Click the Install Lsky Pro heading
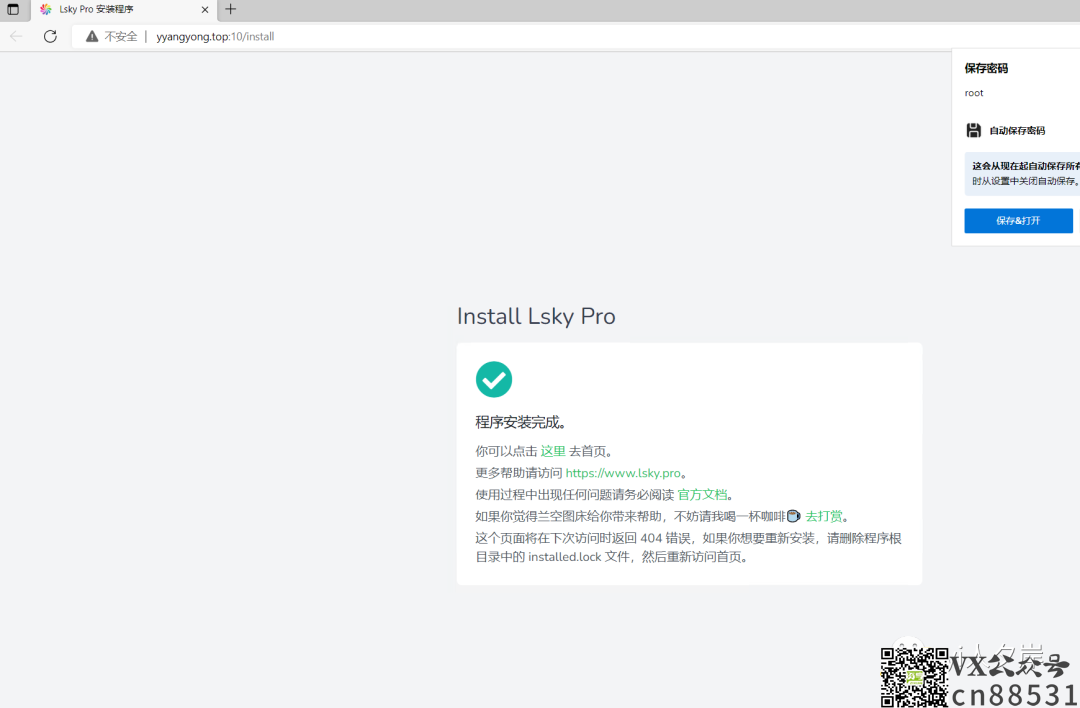 (536, 316)
